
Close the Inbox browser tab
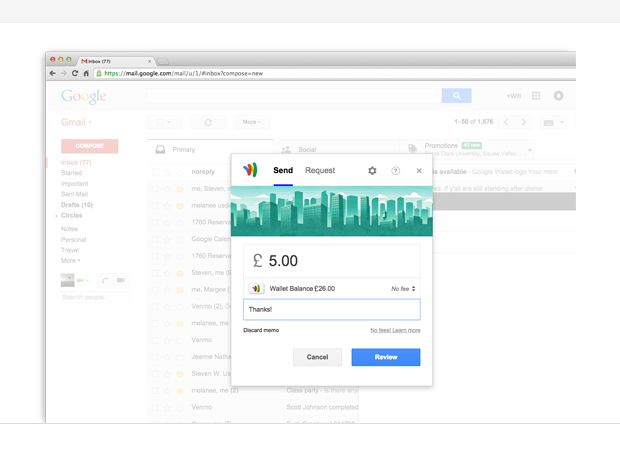(149, 61)
